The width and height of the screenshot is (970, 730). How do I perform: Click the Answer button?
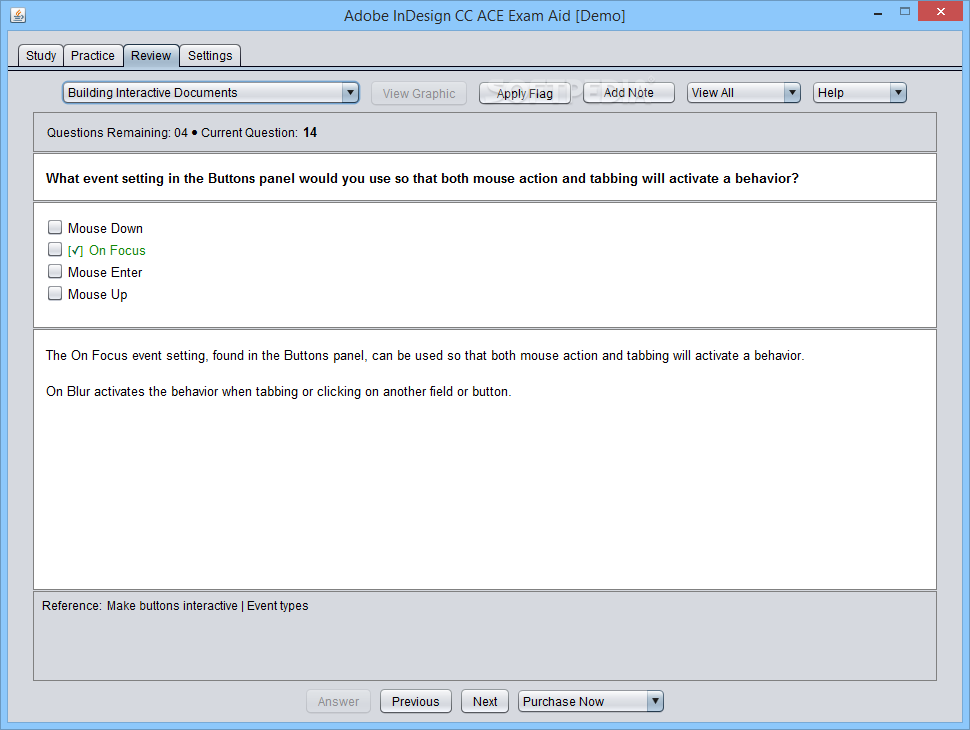[x=338, y=702]
